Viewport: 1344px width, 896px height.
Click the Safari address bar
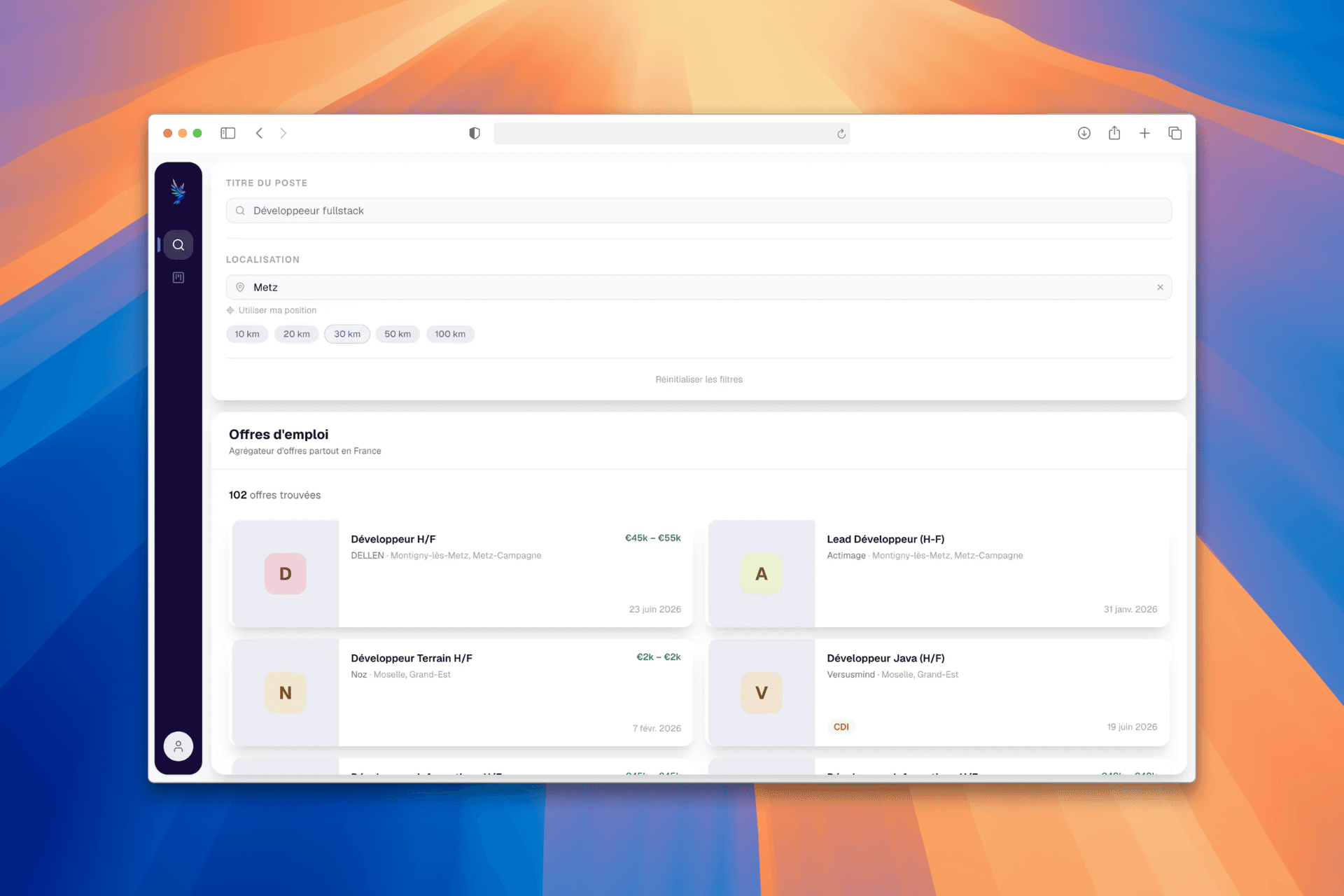[672, 133]
